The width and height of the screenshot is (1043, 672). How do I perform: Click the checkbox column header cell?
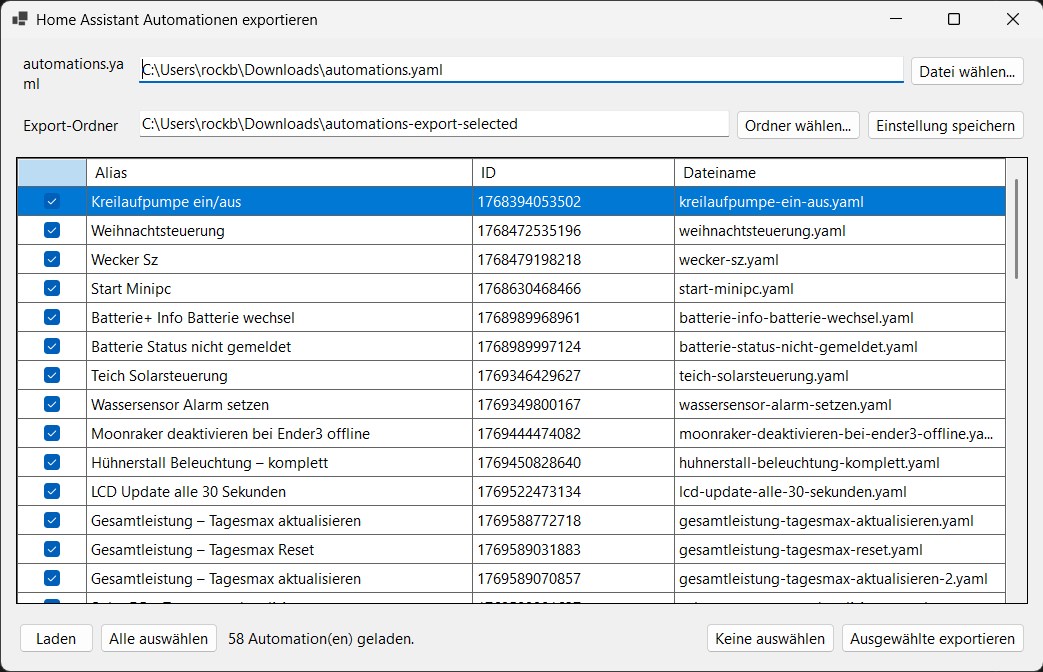(52, 172)
